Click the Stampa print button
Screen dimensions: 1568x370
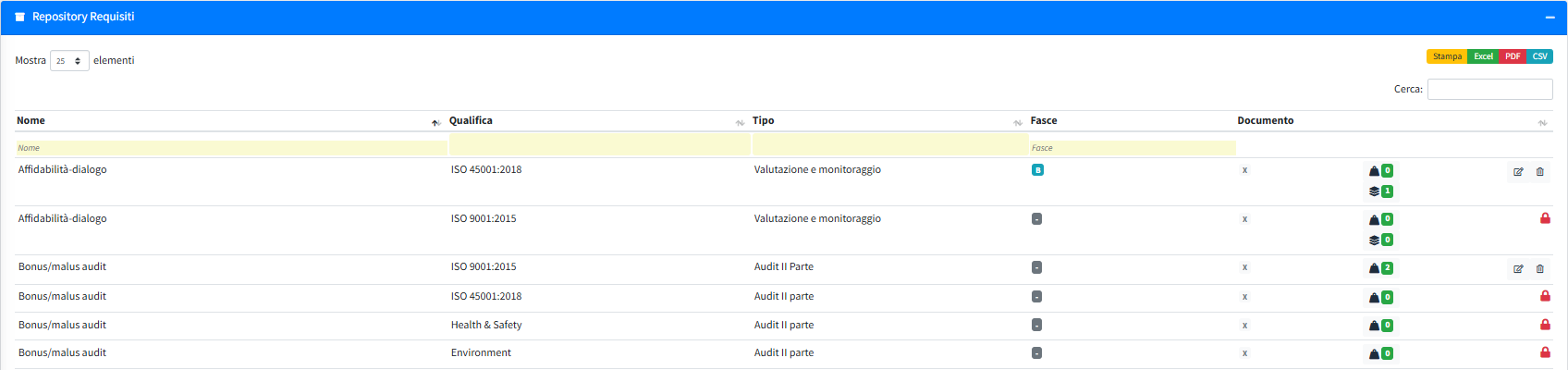1447,56
